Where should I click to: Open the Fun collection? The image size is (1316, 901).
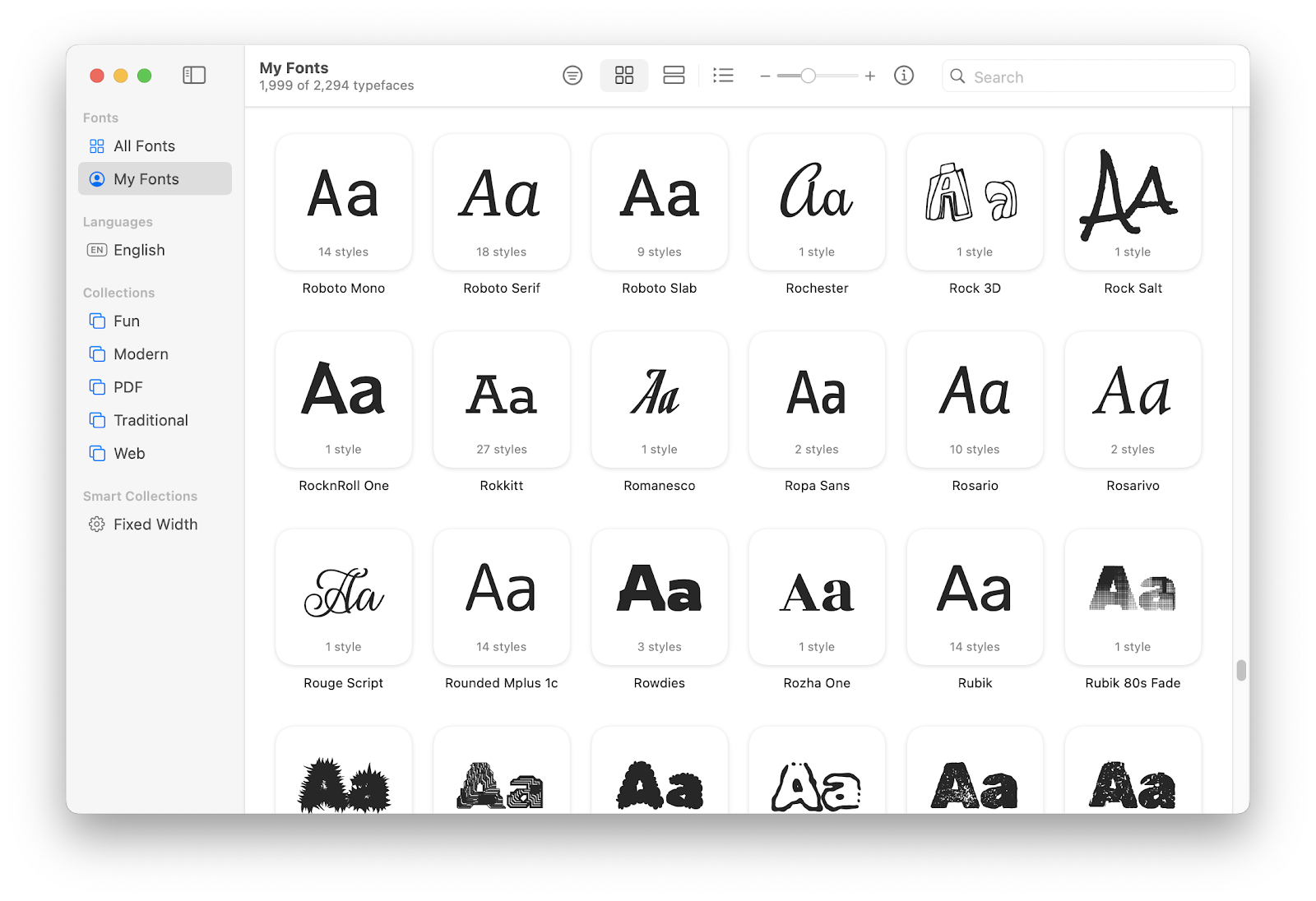point(155,321)
